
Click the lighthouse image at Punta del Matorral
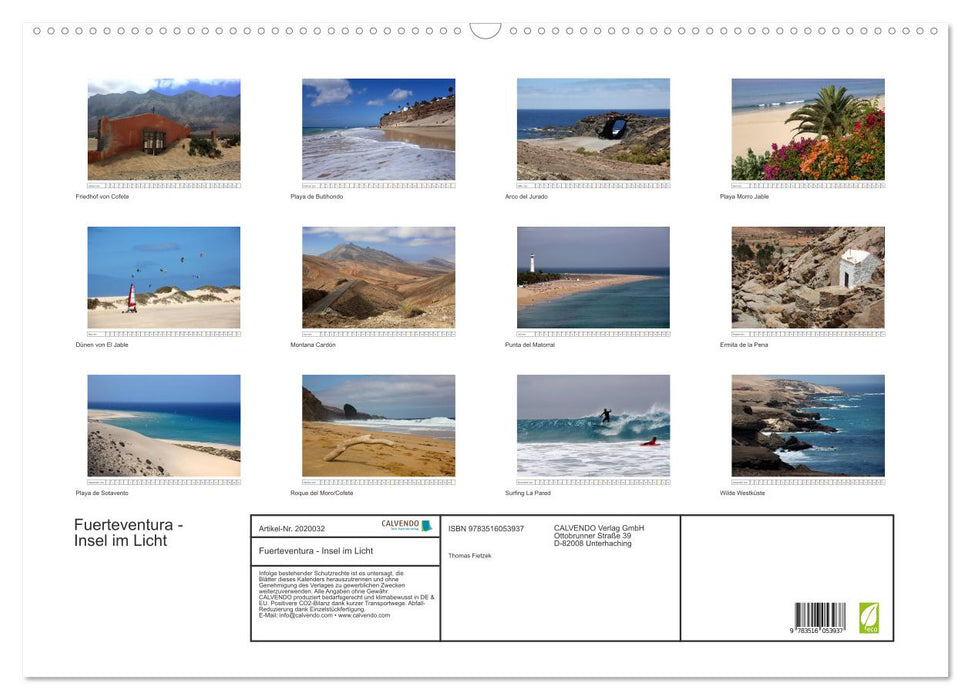592,277
